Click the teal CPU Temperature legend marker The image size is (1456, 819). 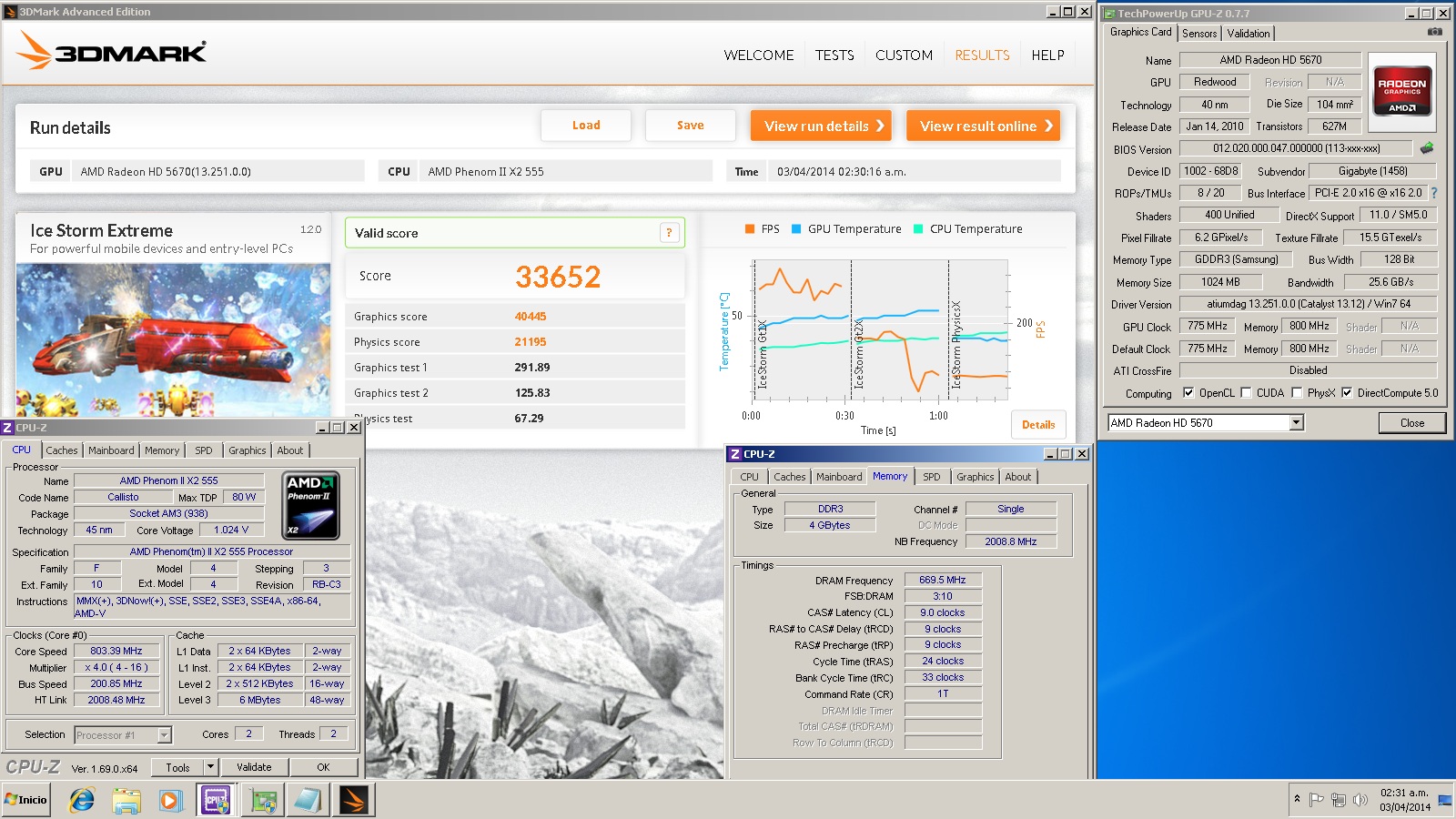[918, 229]
